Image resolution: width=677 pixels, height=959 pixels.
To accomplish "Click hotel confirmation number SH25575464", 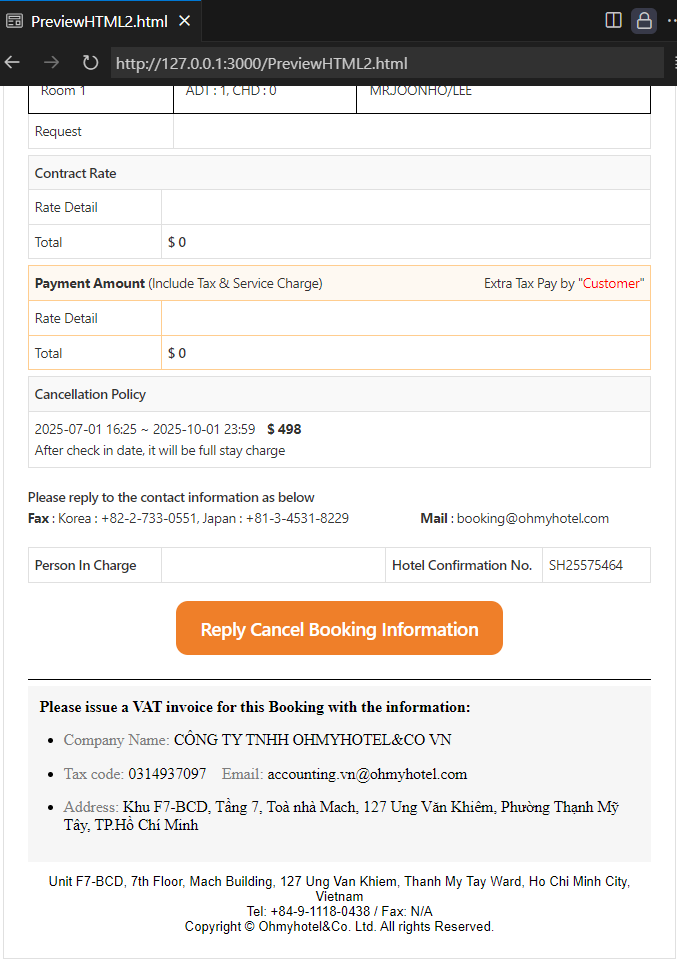I will (586, 565).
